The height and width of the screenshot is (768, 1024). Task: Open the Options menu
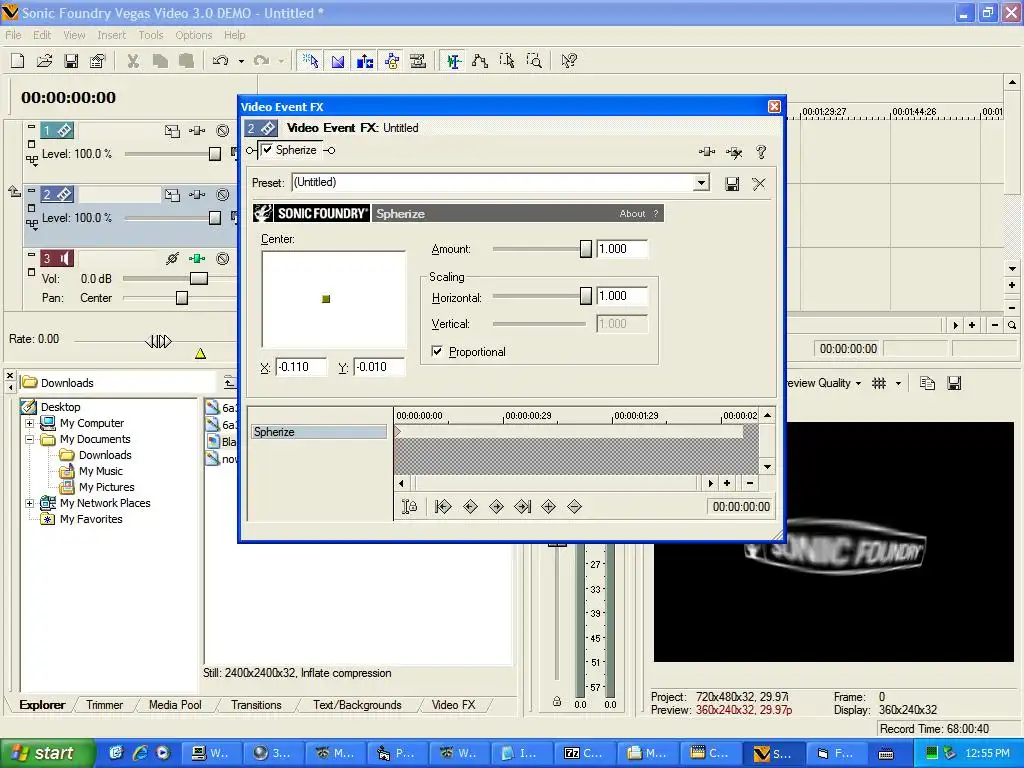click(193, 35)
